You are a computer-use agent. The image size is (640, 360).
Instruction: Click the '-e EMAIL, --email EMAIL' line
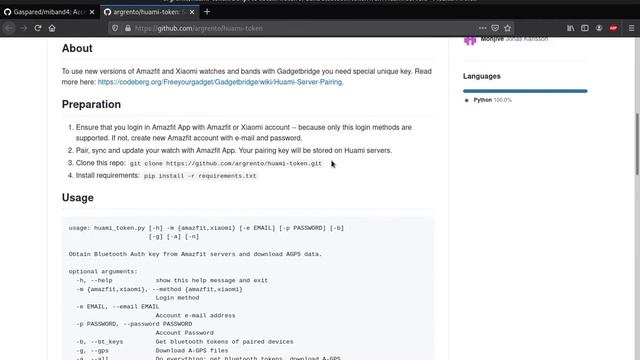coord(118,307)
